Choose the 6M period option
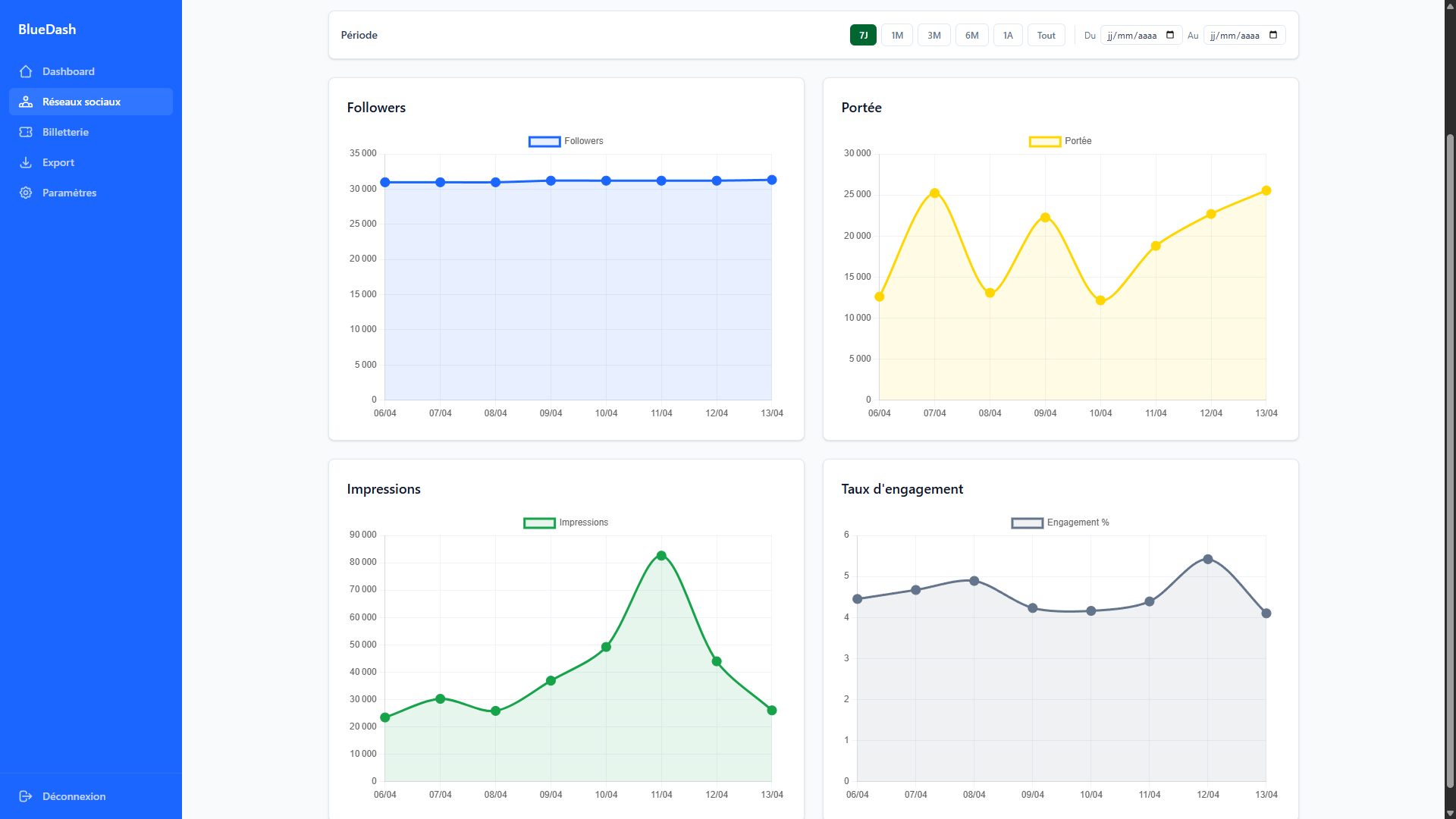The image size is (1456, 819). pyautogui.click(x=972, y=35)
